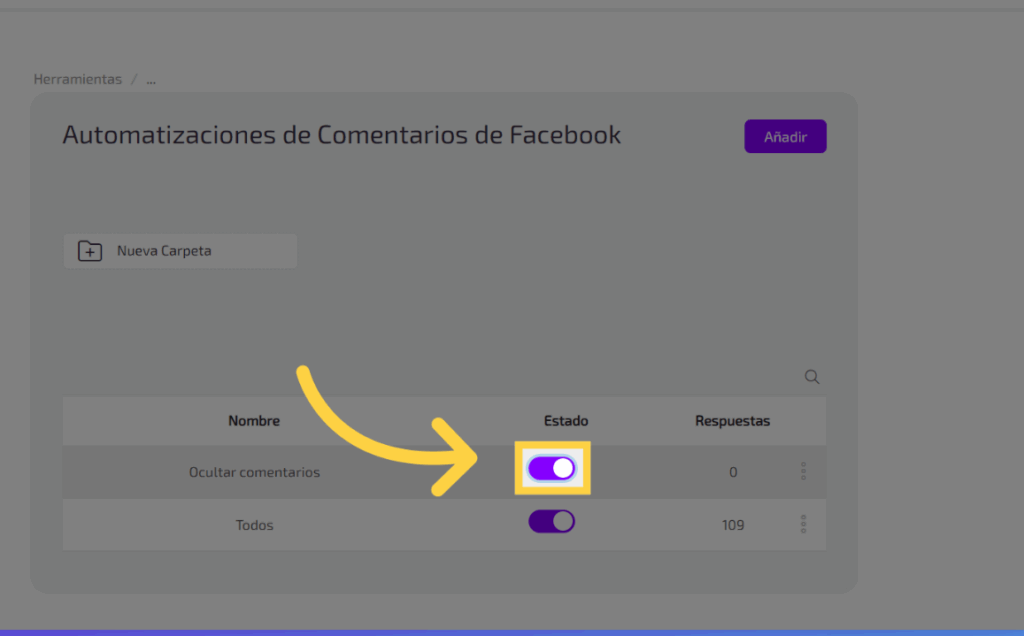The width and height of the screenshot is (1024, 636).
Task: Click the folder-plus icon in Nueva Carpeta
Action: coord(90,251)
